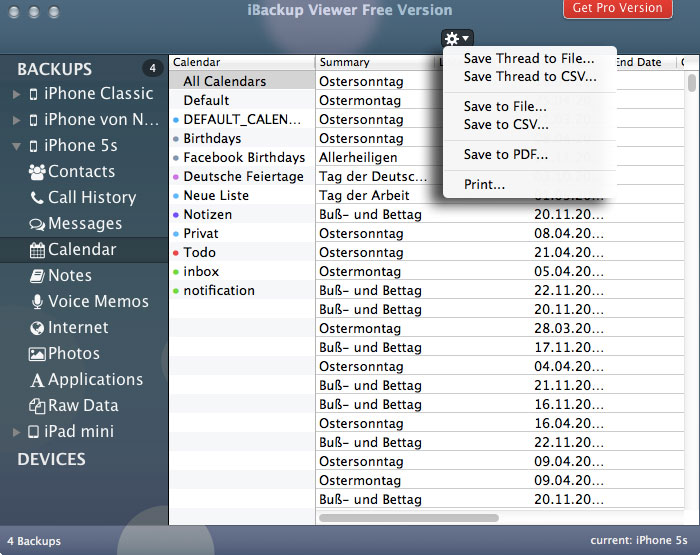The image size is (700, 555).
Task: Select the notification calendar
Action: coord(242,291)
